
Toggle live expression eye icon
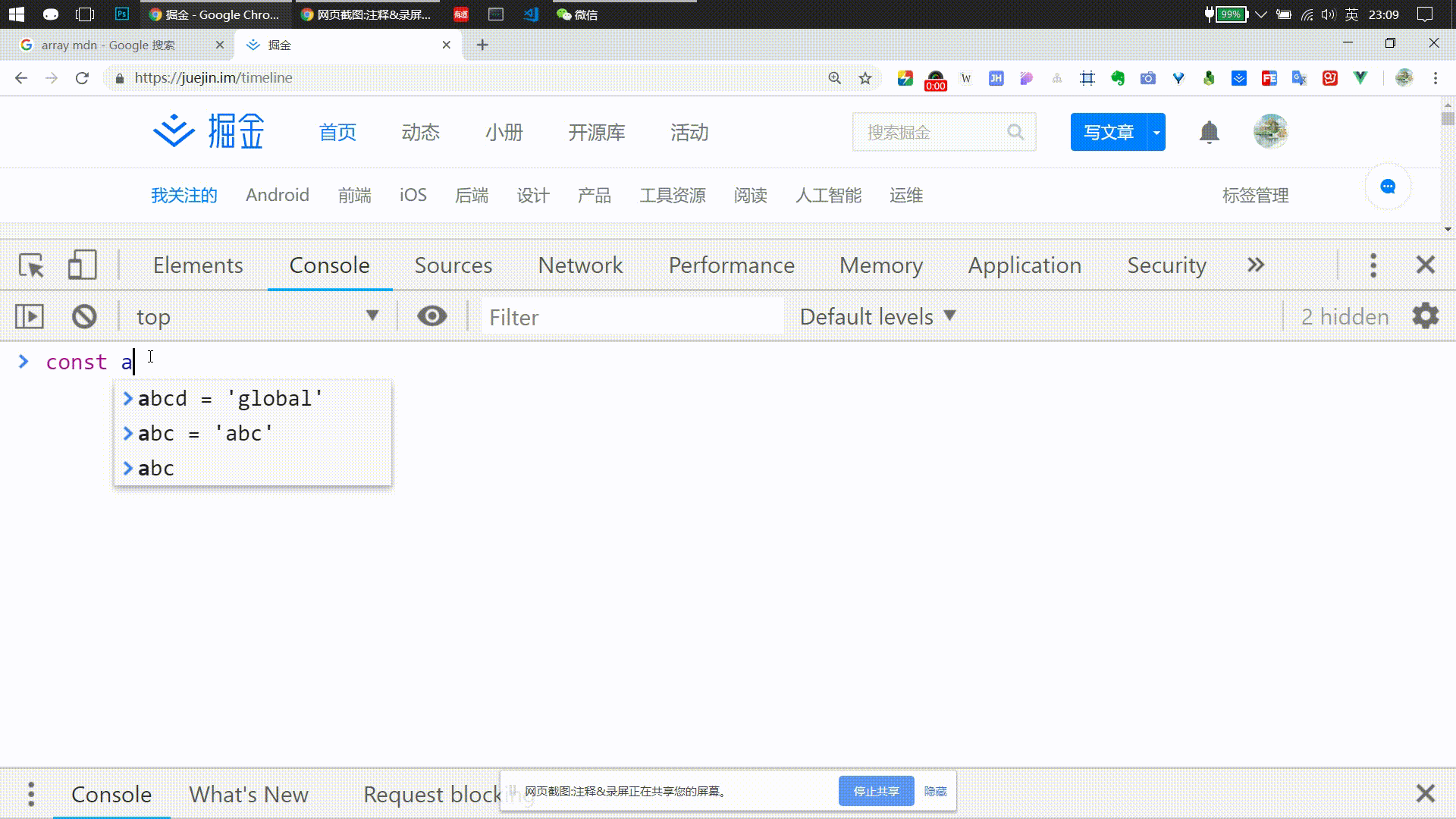(x=432, y=316)
